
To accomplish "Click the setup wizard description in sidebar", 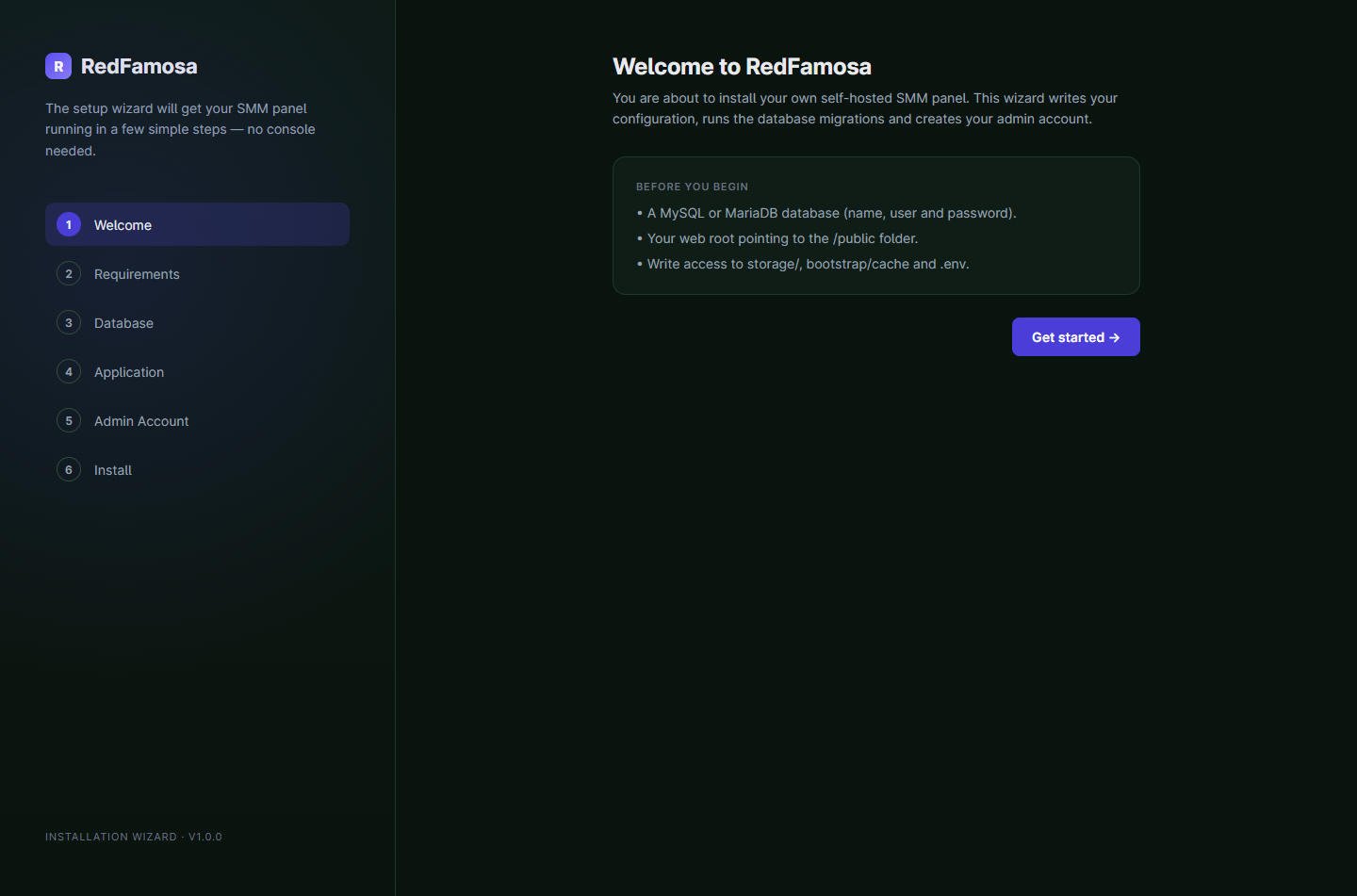I will point(181,129).
